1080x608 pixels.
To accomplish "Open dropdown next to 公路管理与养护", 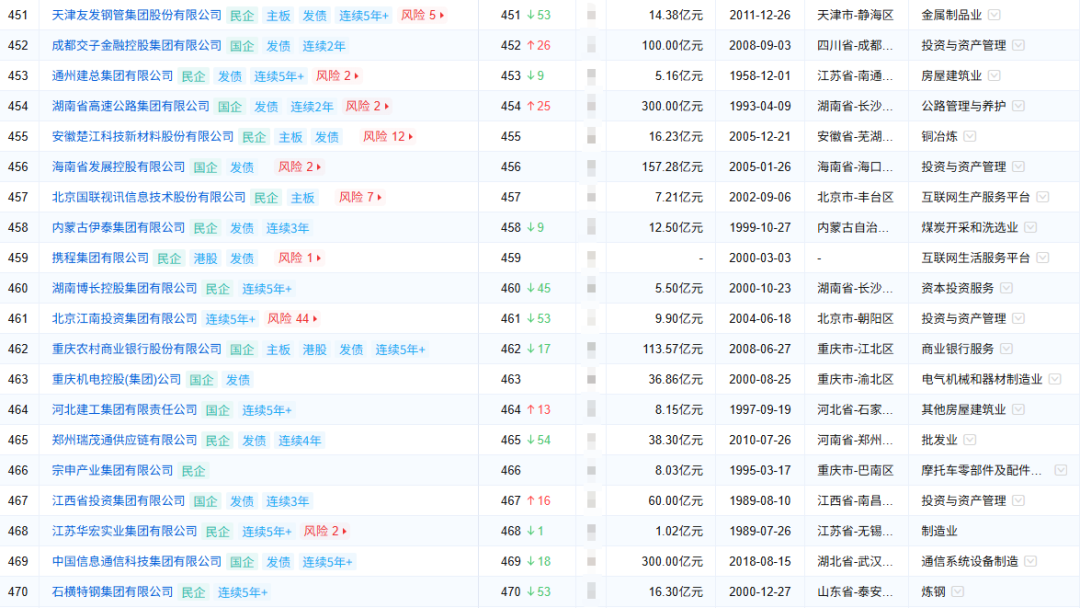I will click(x=1019, y=106).
